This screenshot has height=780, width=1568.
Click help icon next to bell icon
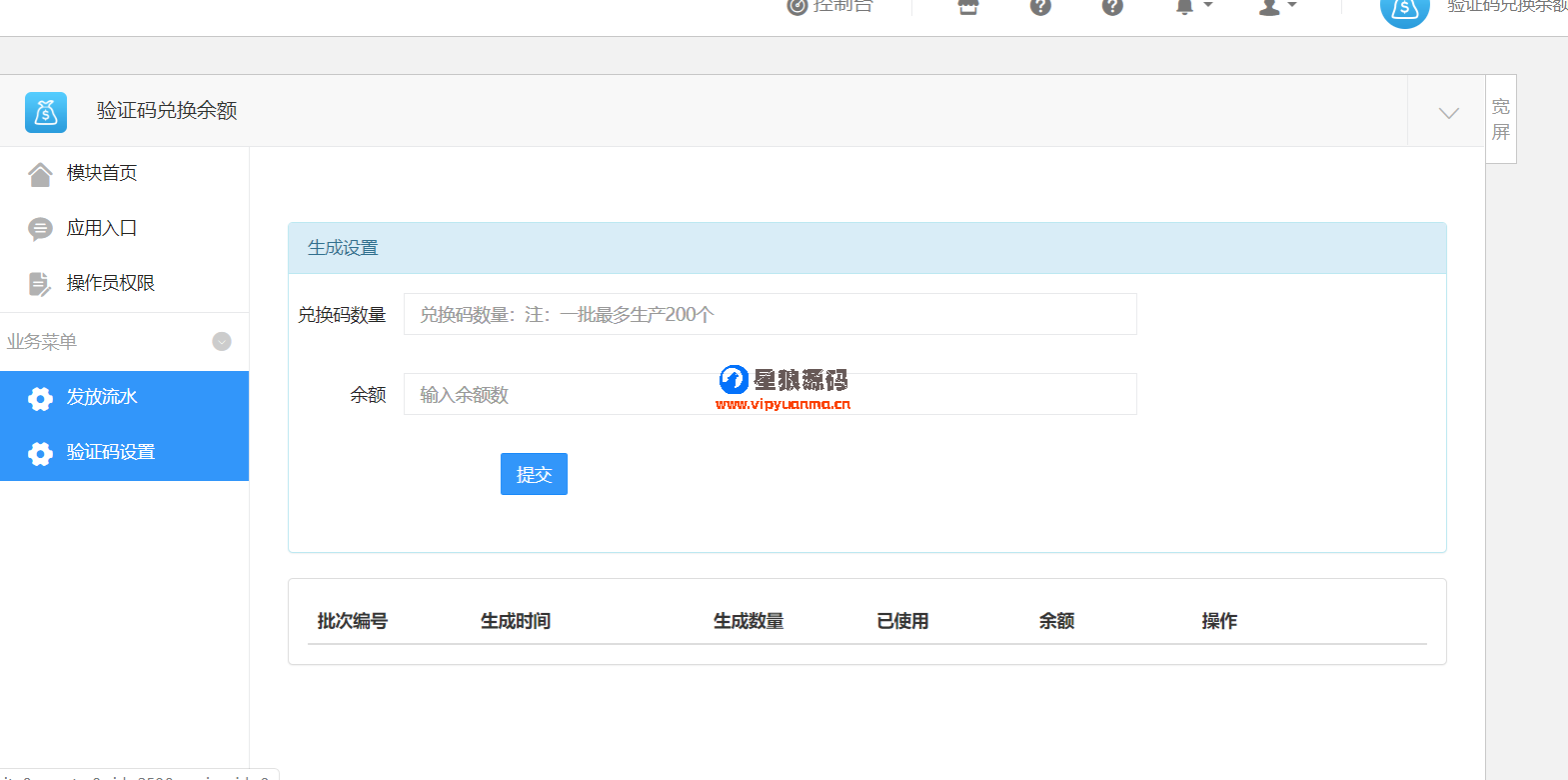[1112, 6]
